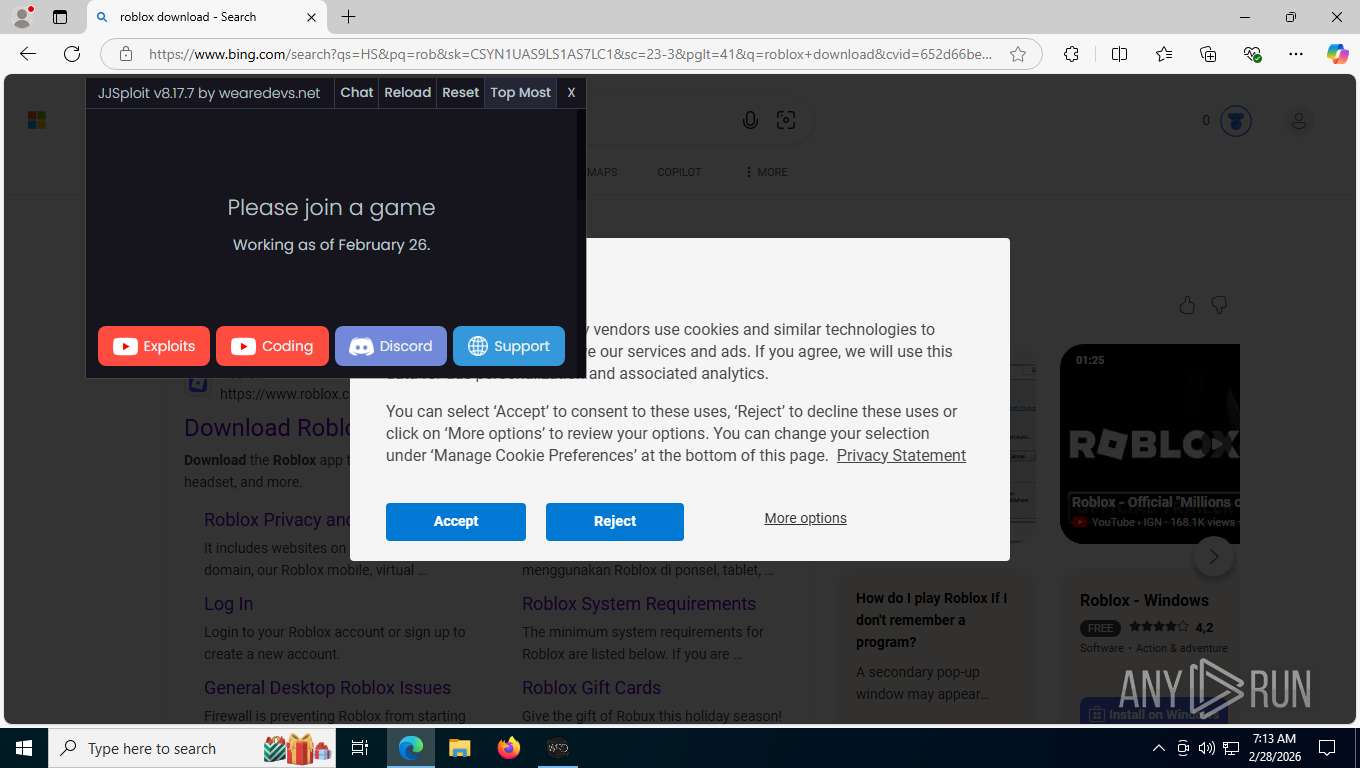Open the Copilot icon in Edge toolbar

point(1338,54)
